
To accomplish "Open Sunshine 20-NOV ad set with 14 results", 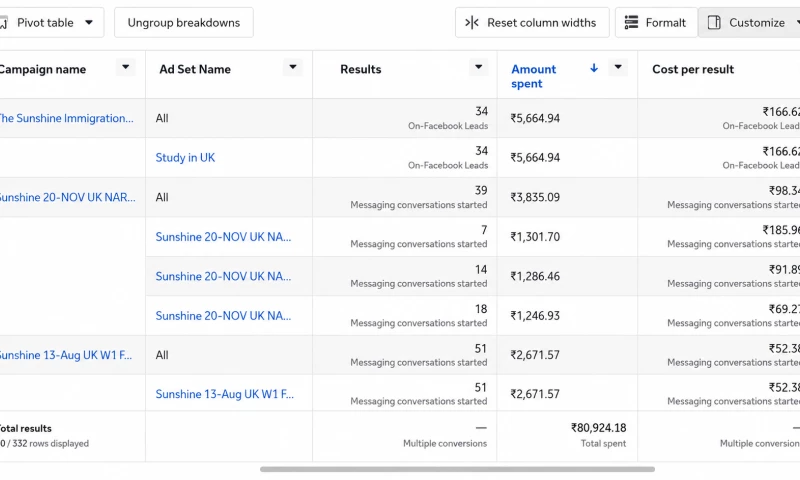I will coord(223,276).
